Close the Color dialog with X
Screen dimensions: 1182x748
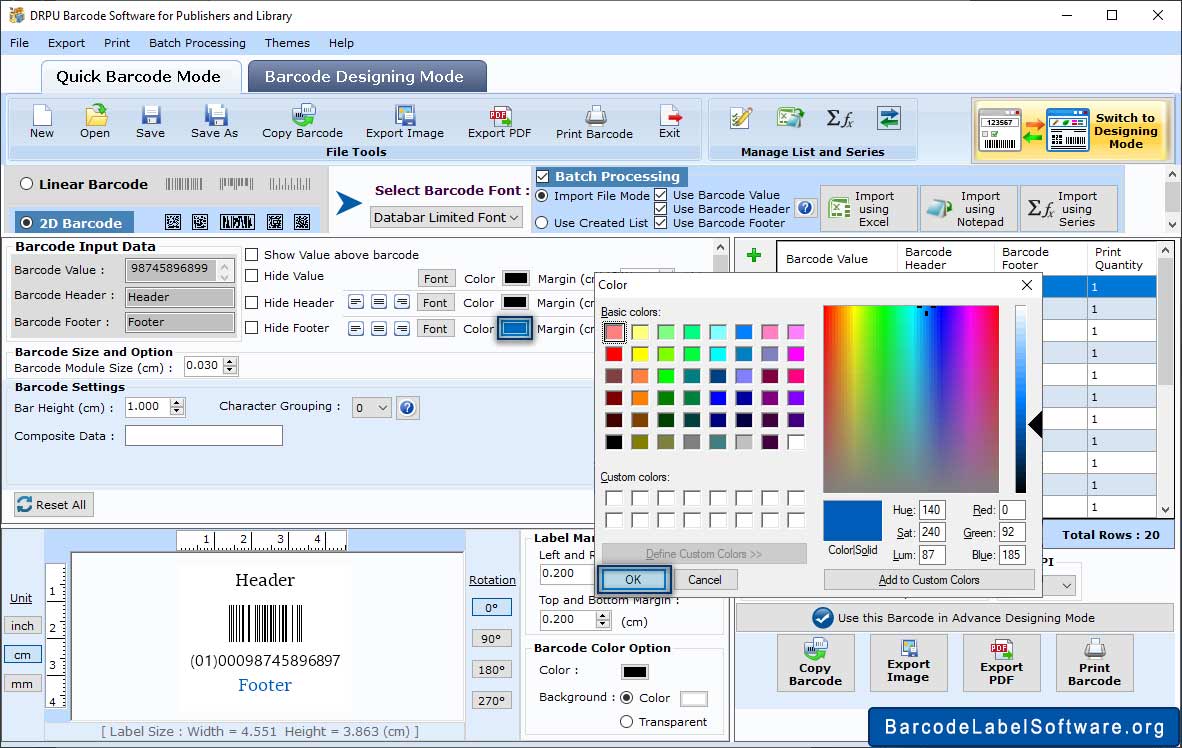coord(1027,285)
